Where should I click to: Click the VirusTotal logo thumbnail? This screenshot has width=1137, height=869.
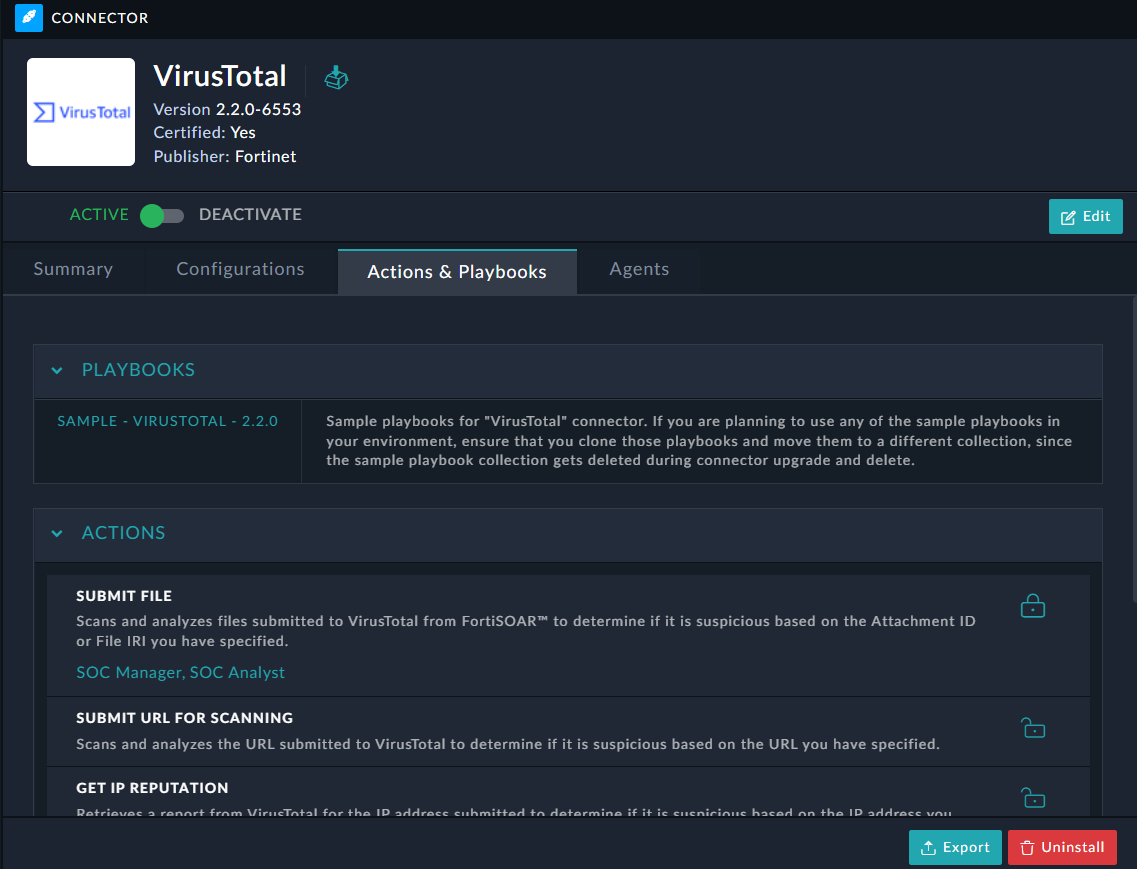point(81,112)
